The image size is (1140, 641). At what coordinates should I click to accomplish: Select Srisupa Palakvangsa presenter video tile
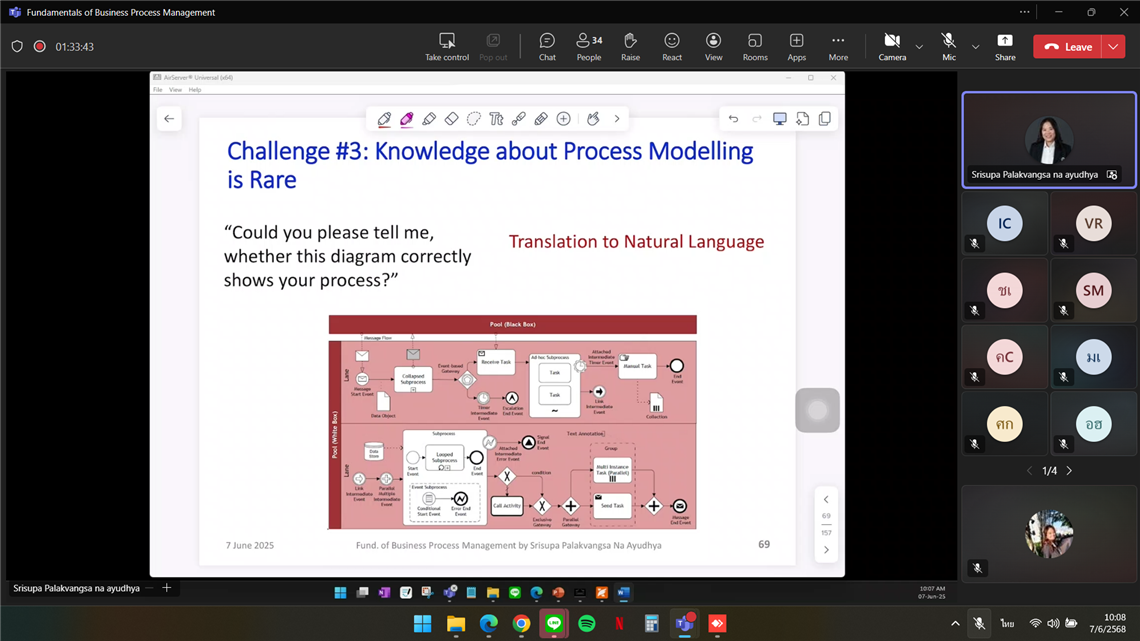[x=1048, y=140]
